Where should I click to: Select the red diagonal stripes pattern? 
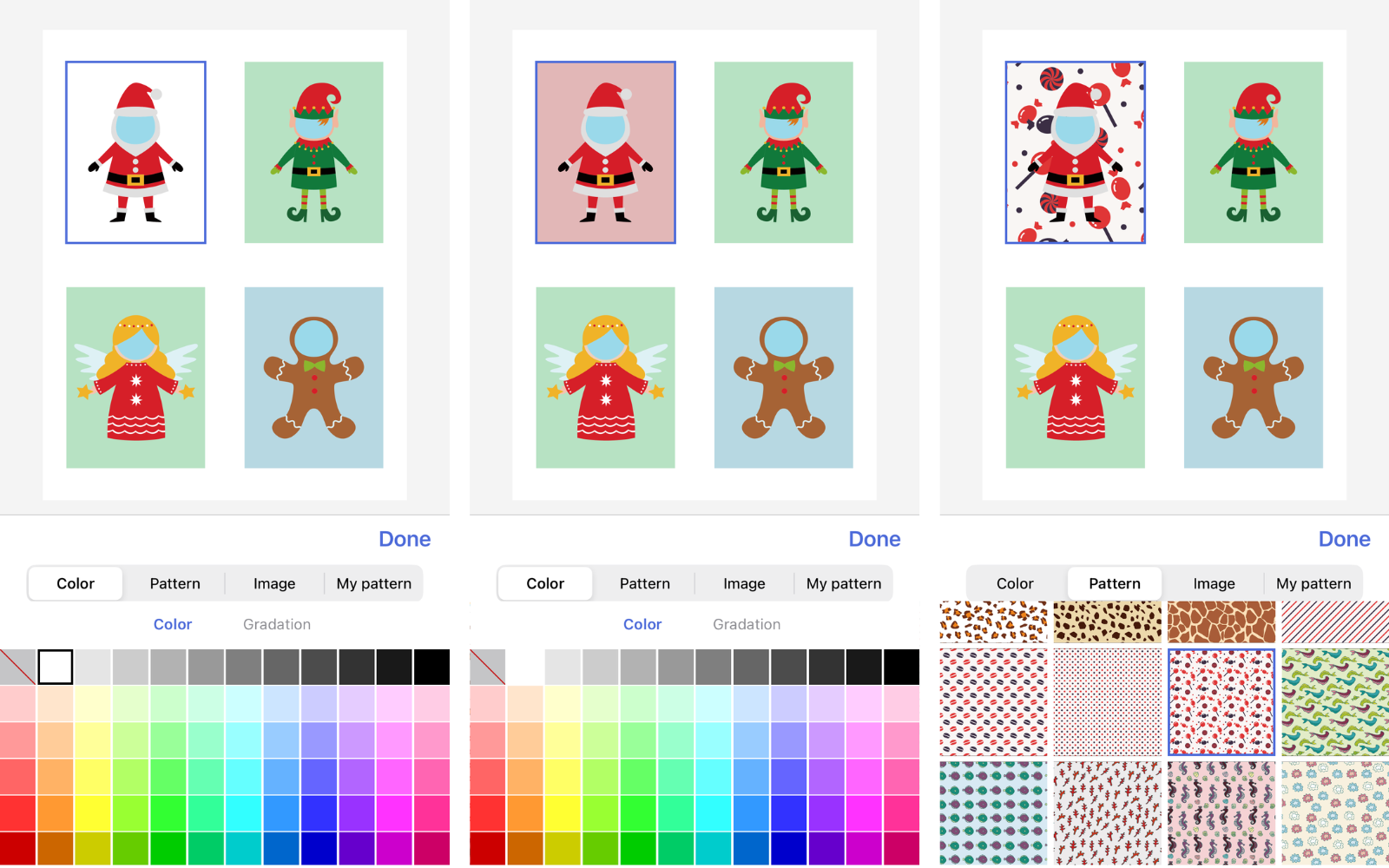[x=1332, y=621]
